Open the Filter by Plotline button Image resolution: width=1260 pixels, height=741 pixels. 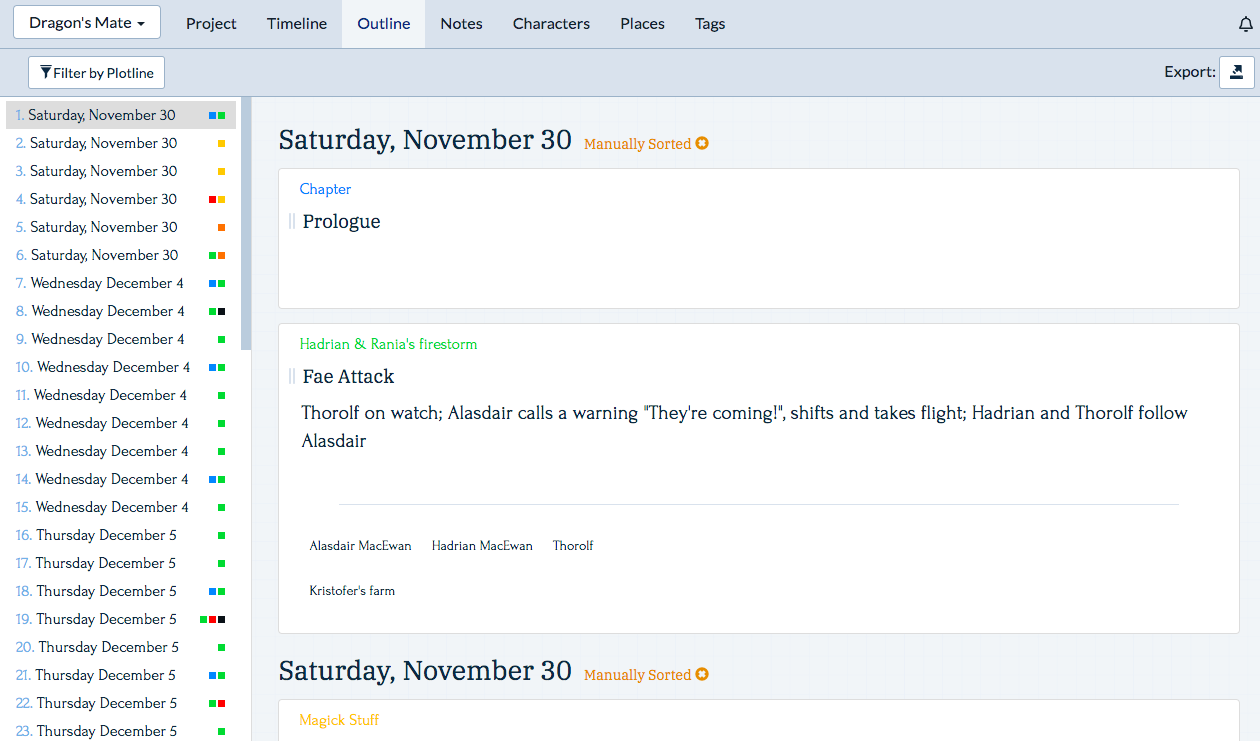coord(96,72)
